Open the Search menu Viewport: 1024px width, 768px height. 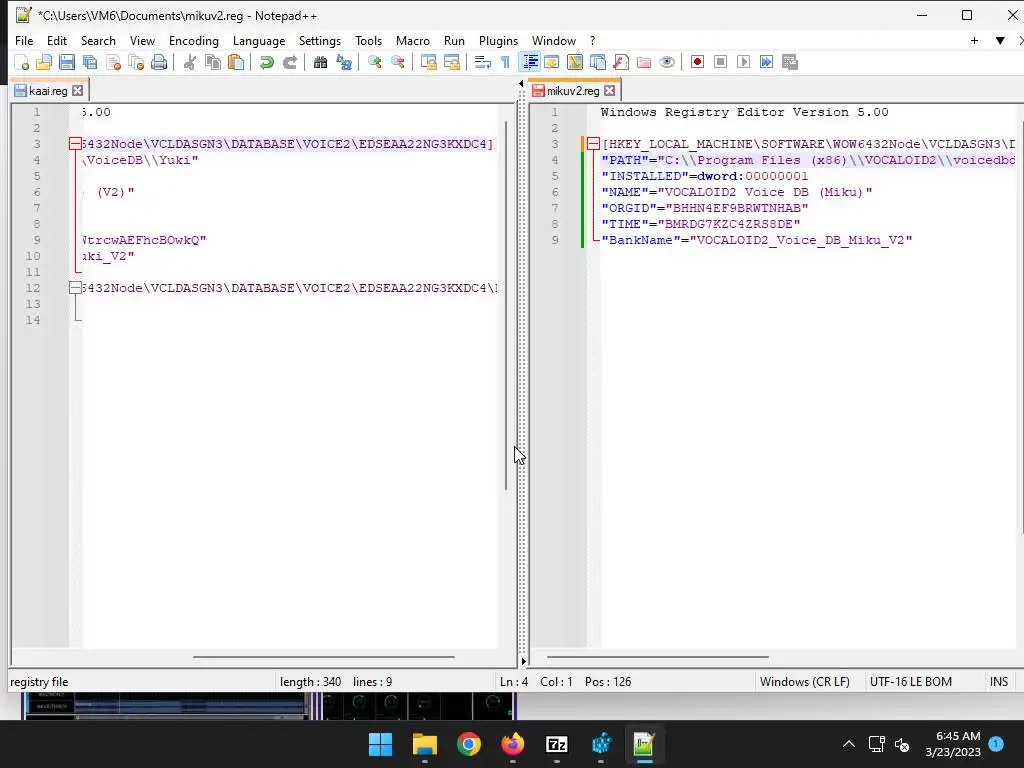[98, 40]
